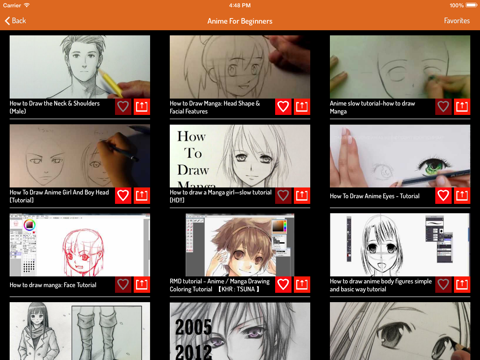Share the Anime Girl And Boy Head tutorial
The width and height of the screenshot is (480, 360).
[142, 196]
